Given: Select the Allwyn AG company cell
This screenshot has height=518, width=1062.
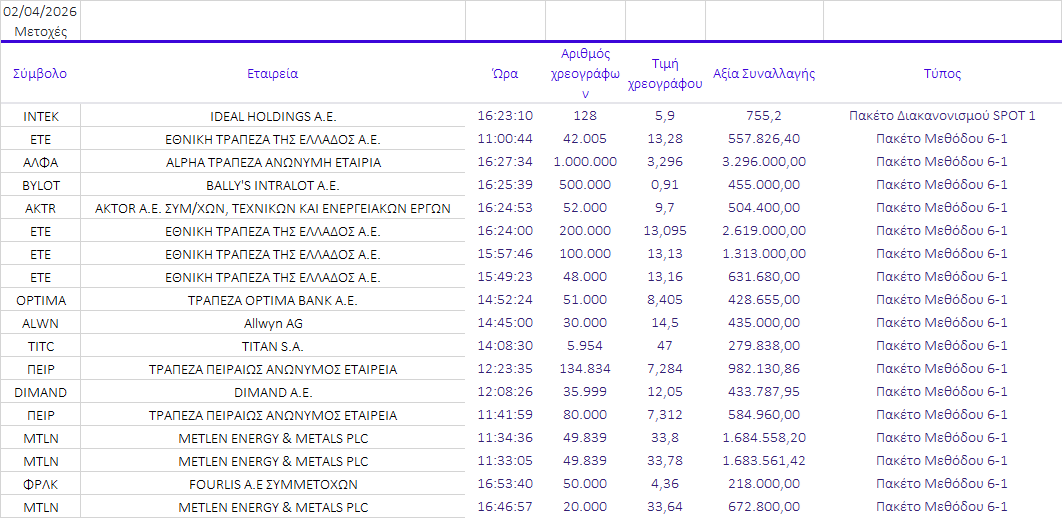Looking at the screenshot, I should [272, 323].
